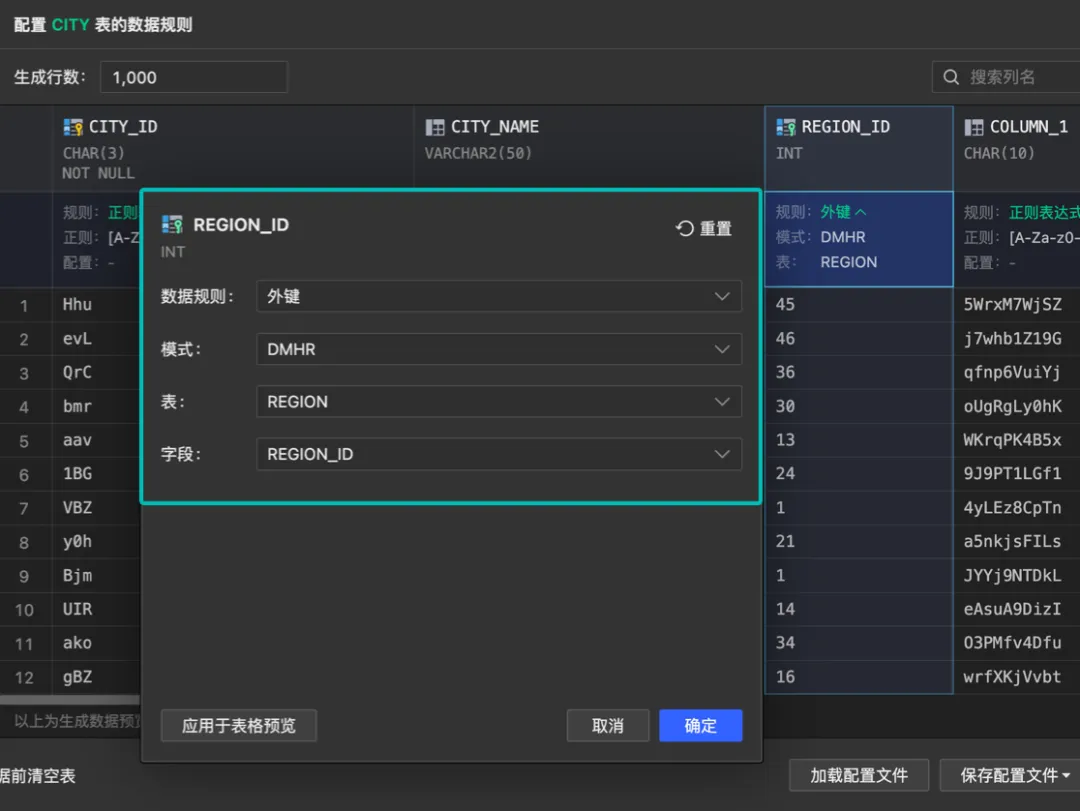The width and height of the screenshot is (1080, 811).
Task: Cancel the dialog with 取消
Action: point(608,726)
